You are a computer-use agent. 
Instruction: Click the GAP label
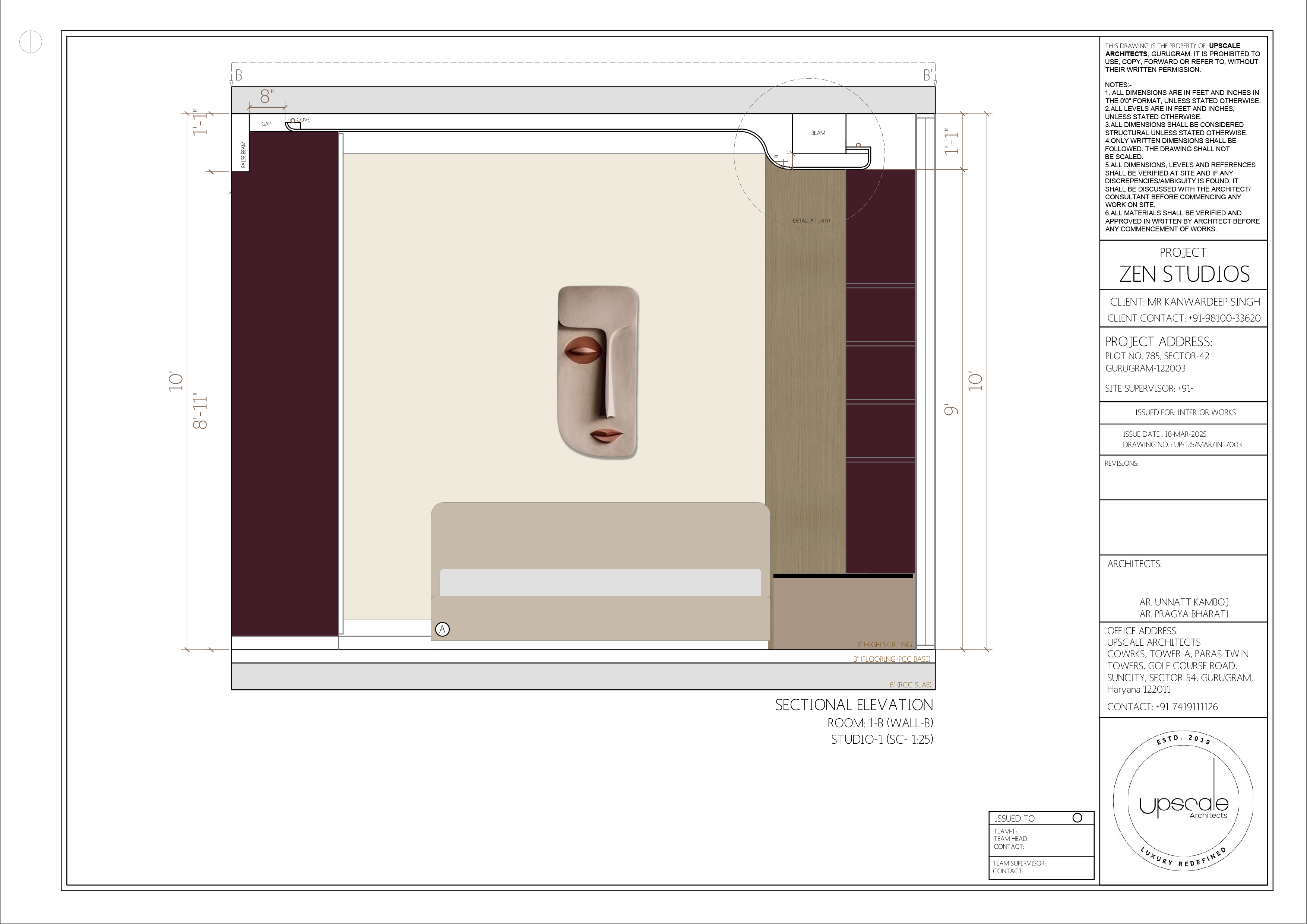click(x=266, y=124)
